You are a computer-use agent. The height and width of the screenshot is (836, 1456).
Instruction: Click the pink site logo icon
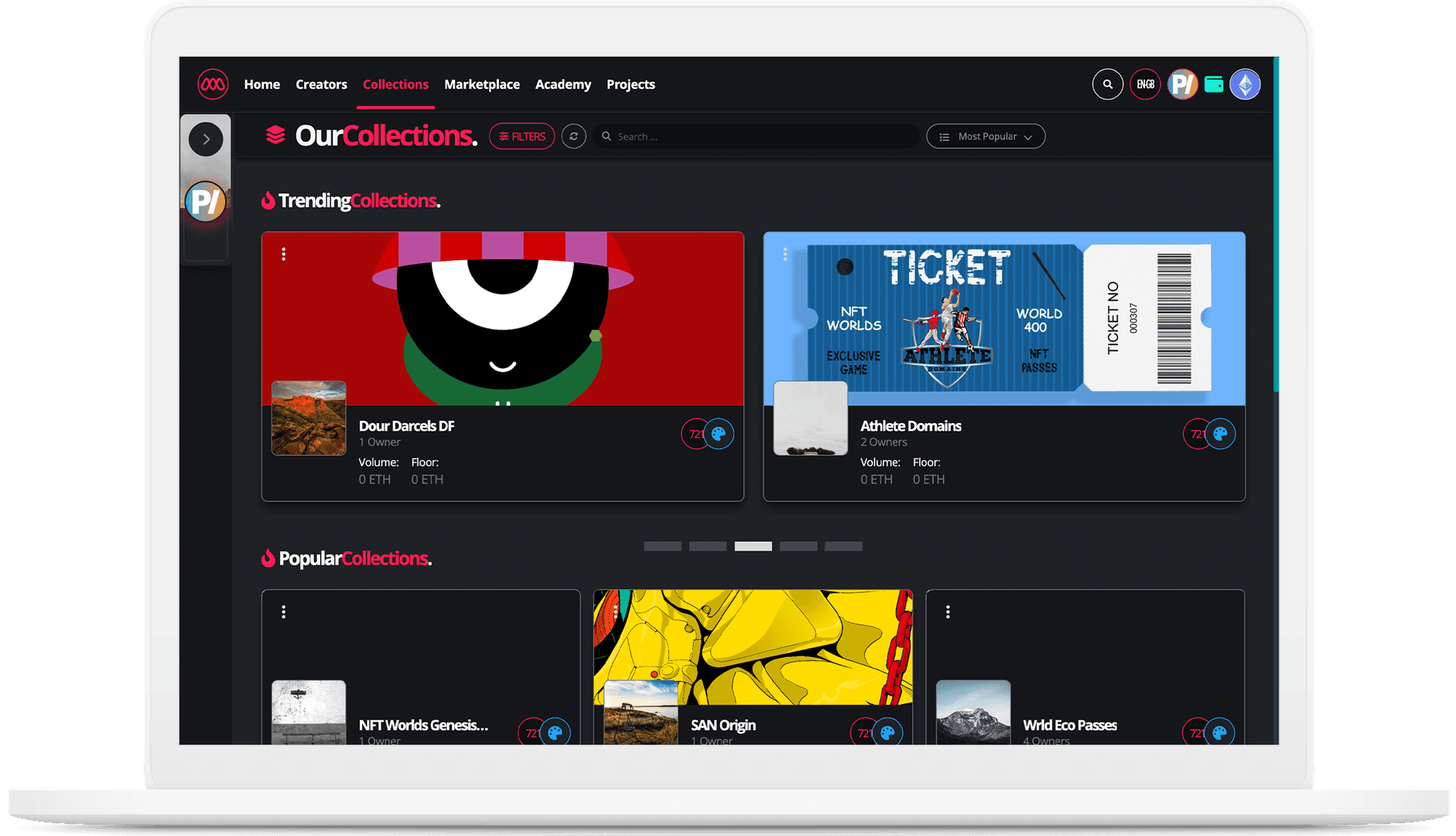[212, 84]
